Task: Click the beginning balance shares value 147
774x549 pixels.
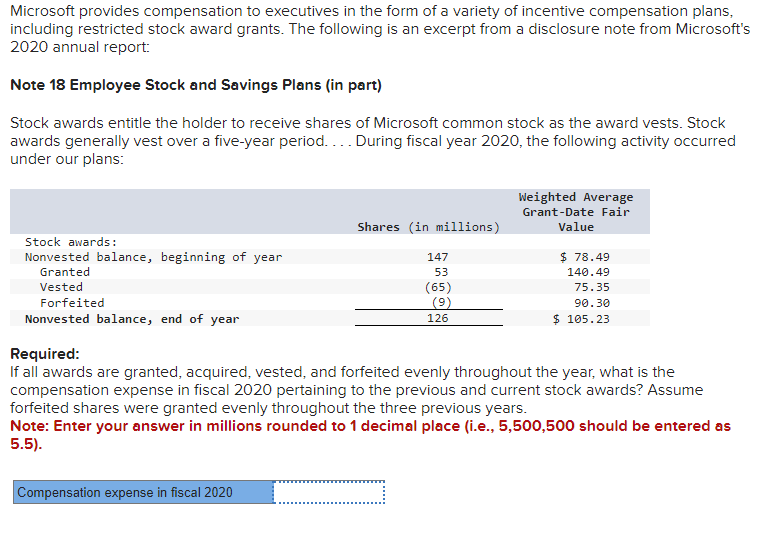Action: pos(437,257)
